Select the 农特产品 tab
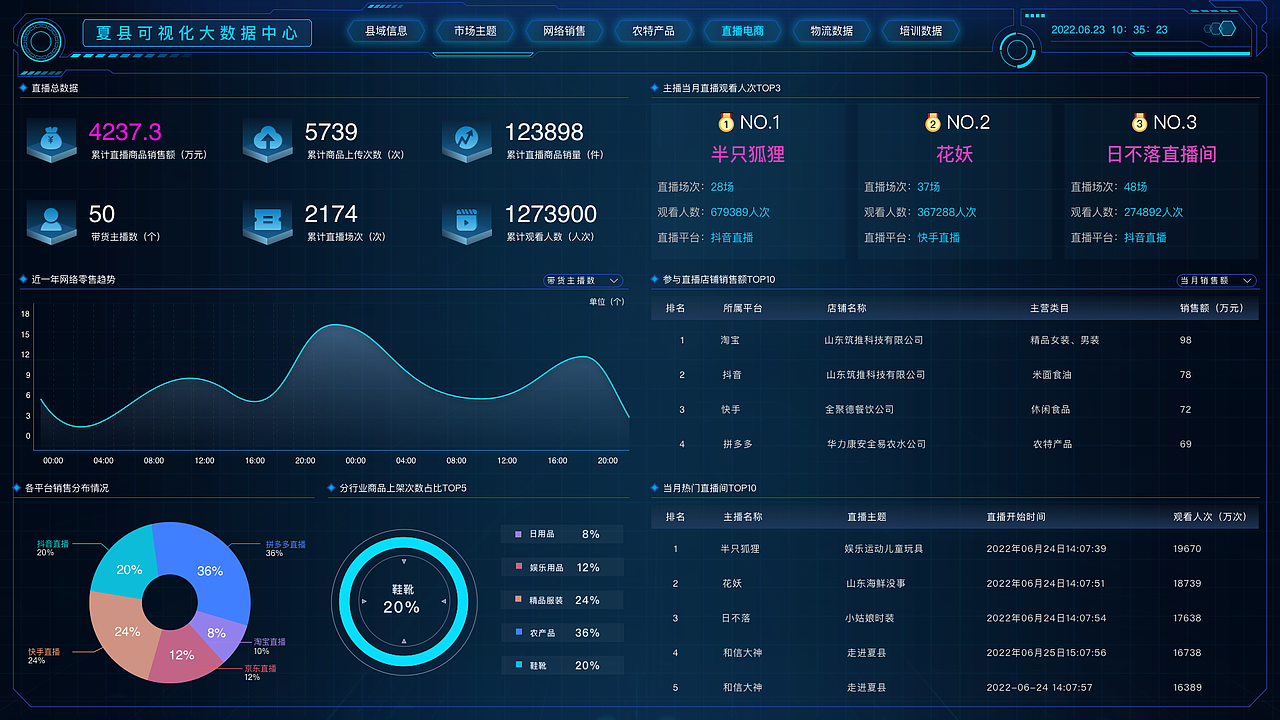Image resolution: width=1280 pixels, height=720 pixels. point(653,31)
